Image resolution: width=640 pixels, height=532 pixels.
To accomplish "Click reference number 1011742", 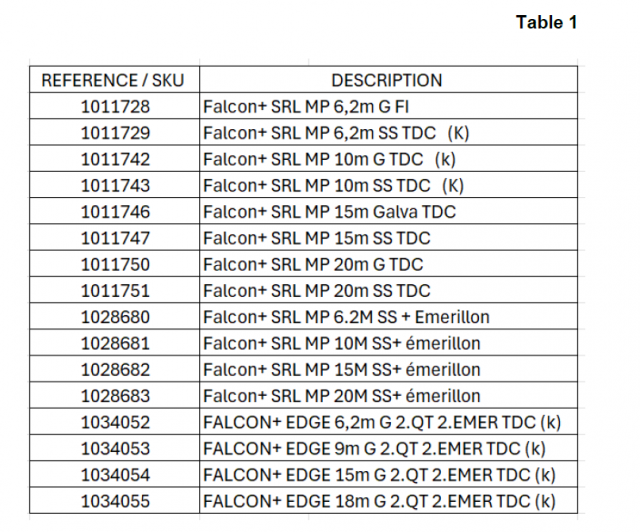I will pos(112,159).
